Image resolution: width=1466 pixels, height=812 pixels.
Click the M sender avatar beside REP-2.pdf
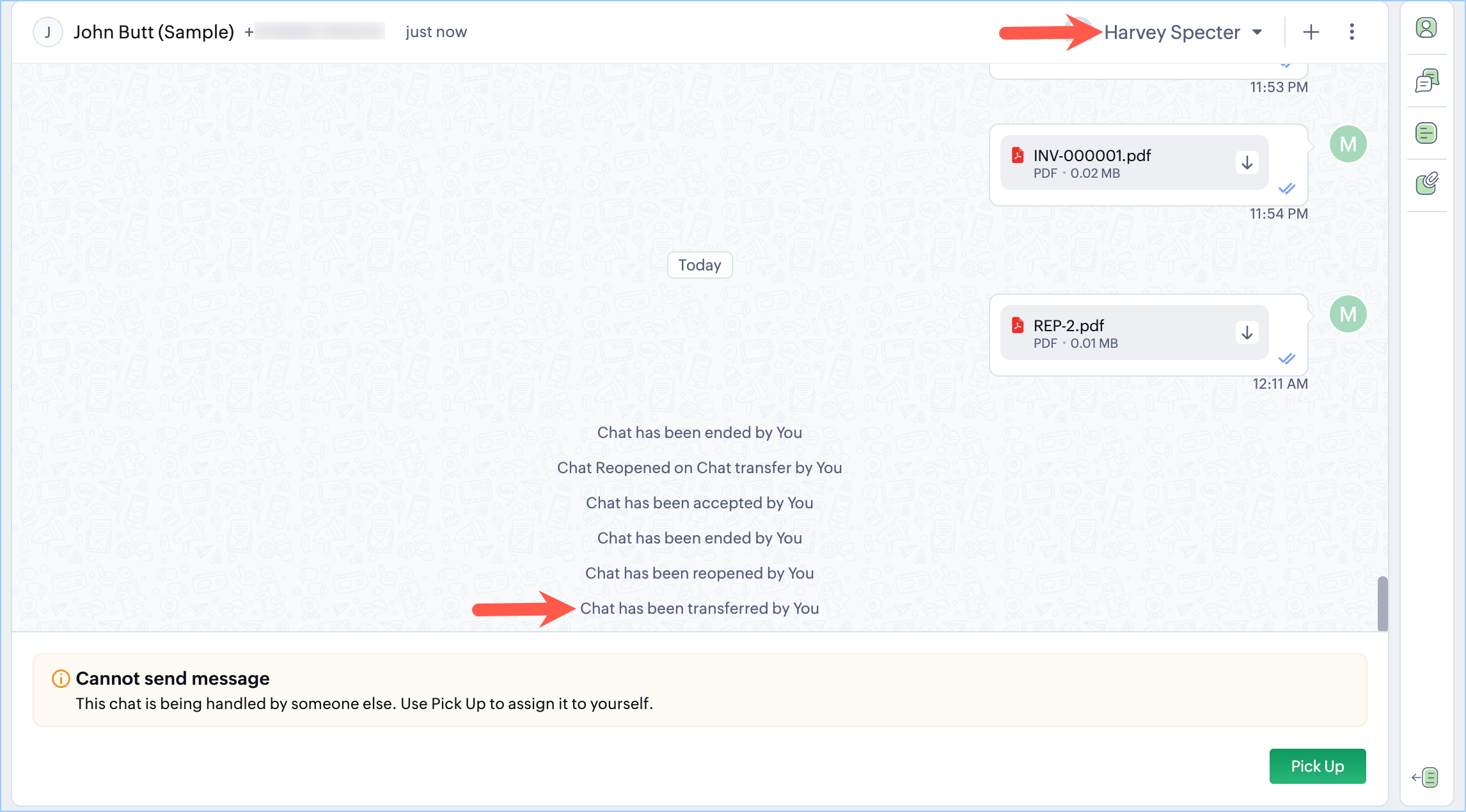[1348, 314]
